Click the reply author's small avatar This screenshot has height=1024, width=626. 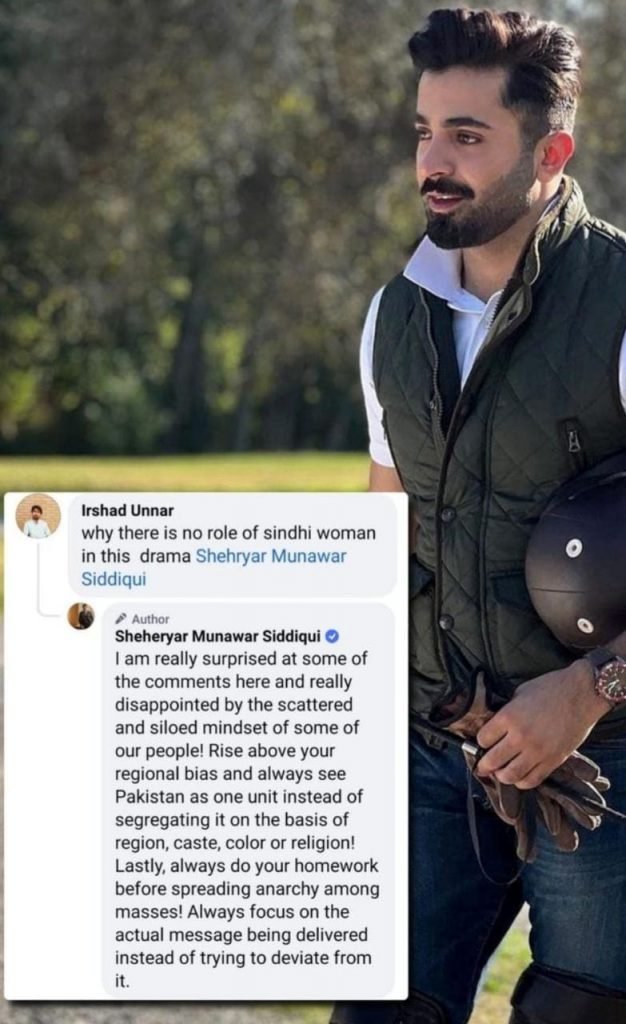tap(80, 616)
